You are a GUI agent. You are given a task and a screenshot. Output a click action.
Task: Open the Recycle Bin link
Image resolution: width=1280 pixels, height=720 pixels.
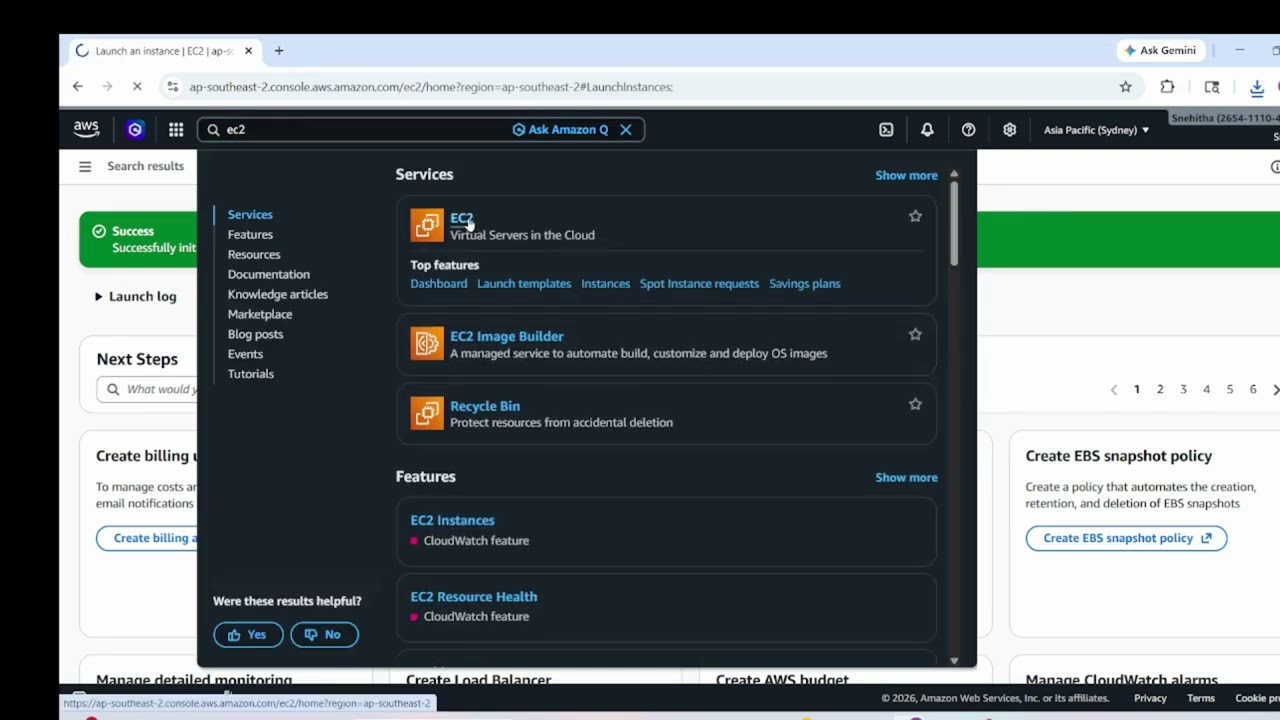pos(485,406)
